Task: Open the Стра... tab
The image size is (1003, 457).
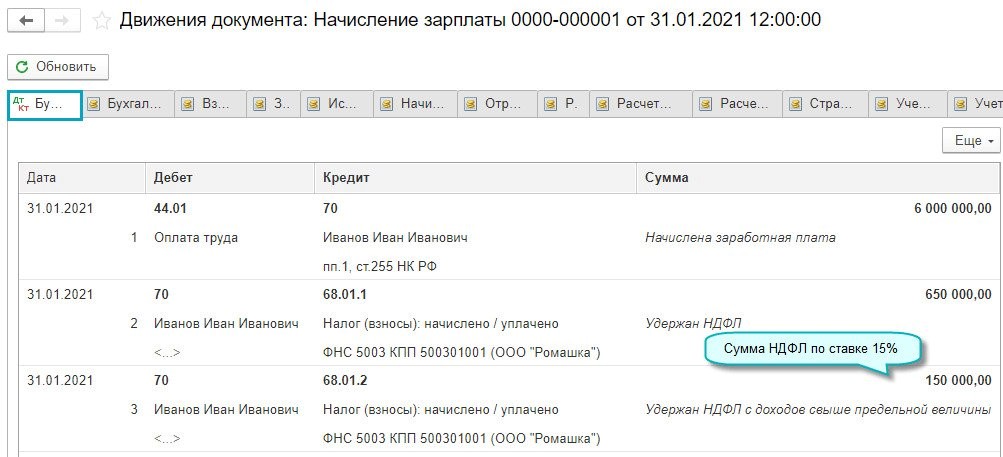Action: tap(830, 104)
